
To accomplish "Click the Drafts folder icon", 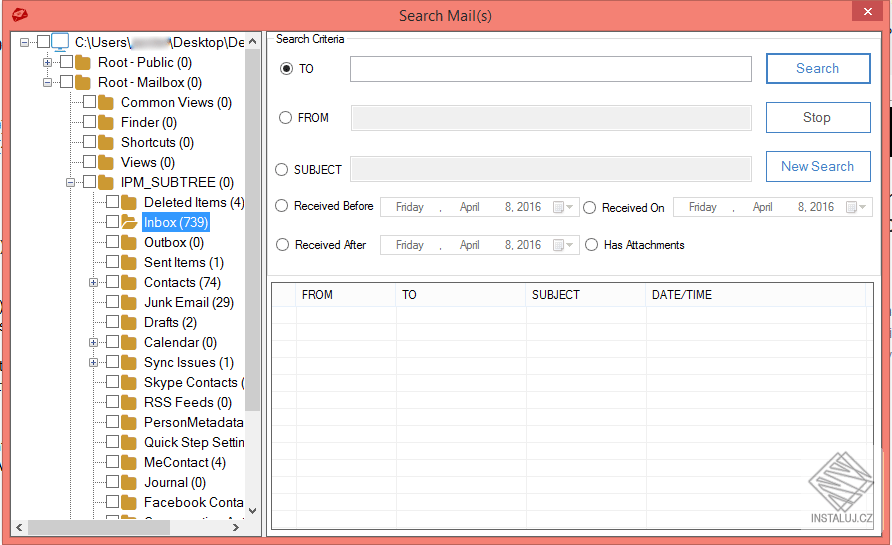I will tap(129, 322).
